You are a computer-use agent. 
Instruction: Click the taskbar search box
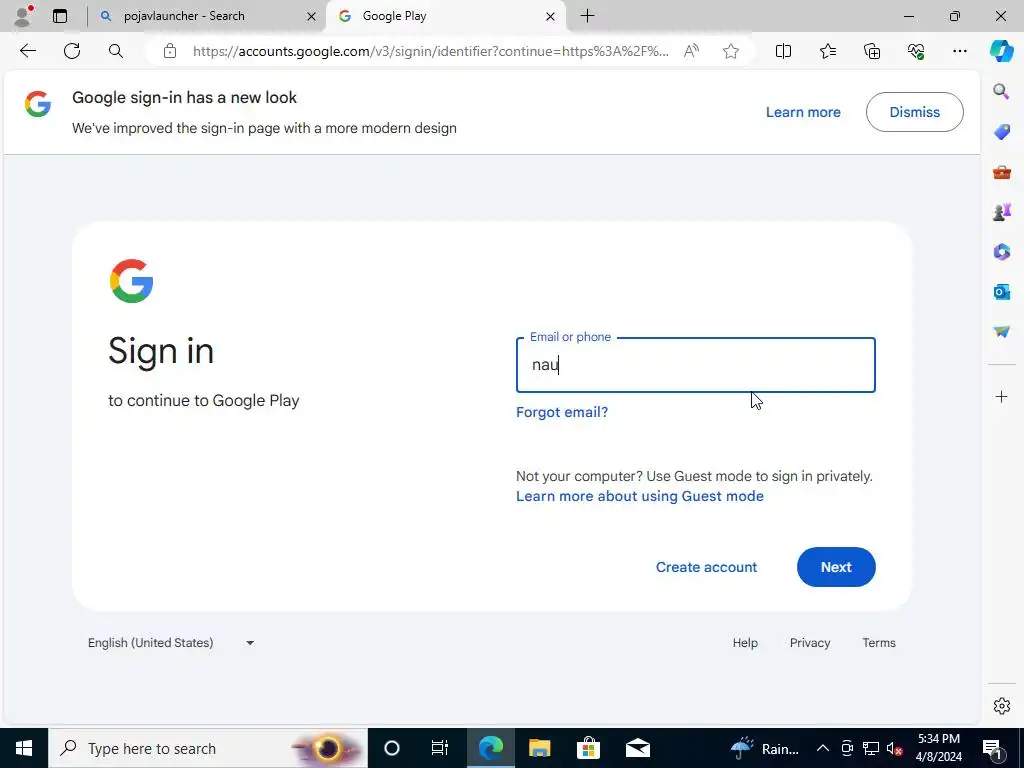(x=208, y=748)
